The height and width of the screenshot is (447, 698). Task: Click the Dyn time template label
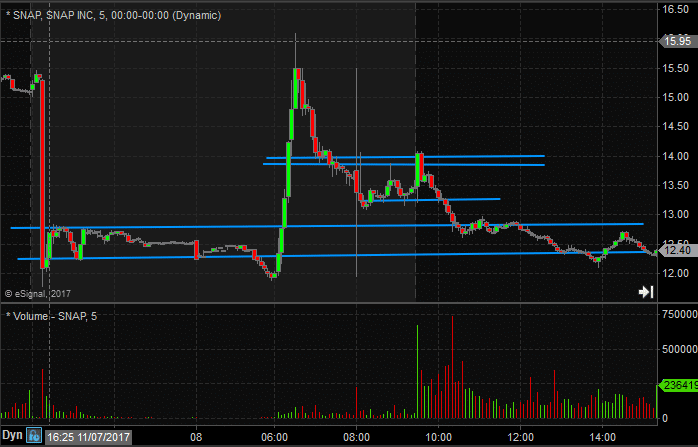[12, 435]
